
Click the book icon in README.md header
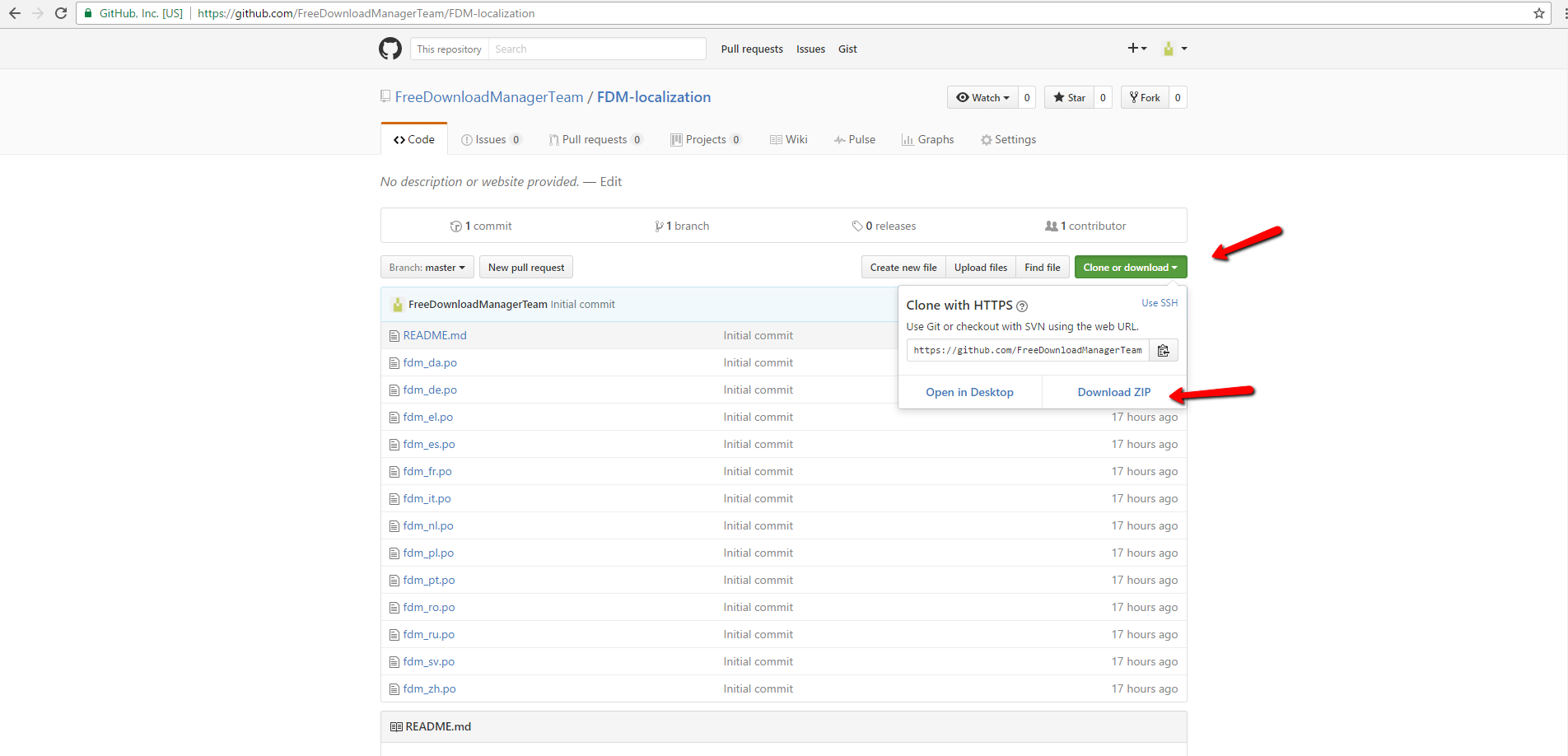coord(396,727)
